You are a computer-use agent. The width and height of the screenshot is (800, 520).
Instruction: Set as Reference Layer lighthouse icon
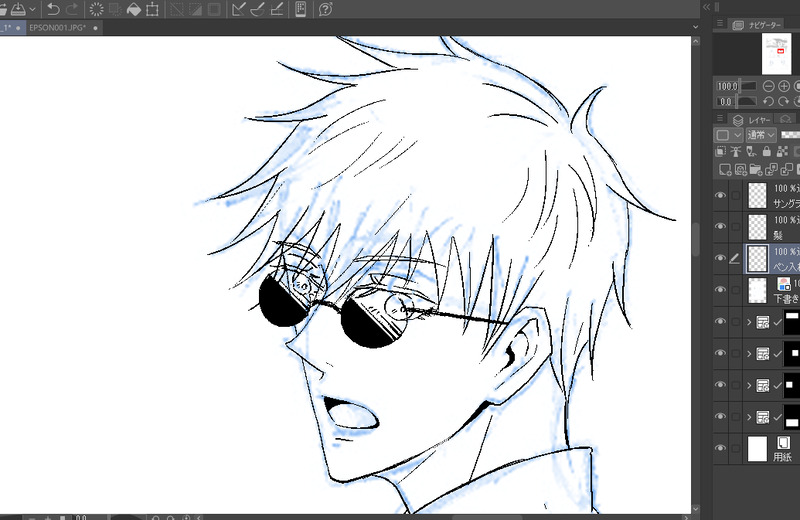736,152
